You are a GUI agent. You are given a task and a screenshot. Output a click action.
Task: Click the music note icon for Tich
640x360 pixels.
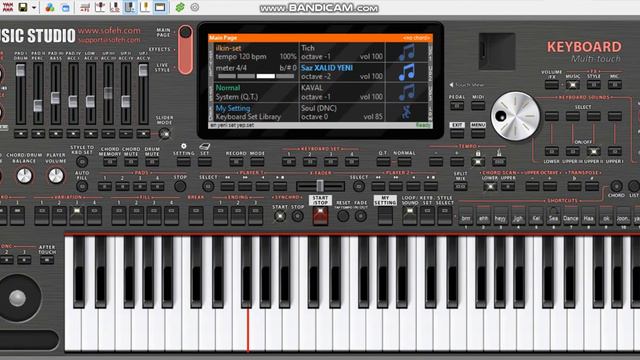tap(407, 52)
